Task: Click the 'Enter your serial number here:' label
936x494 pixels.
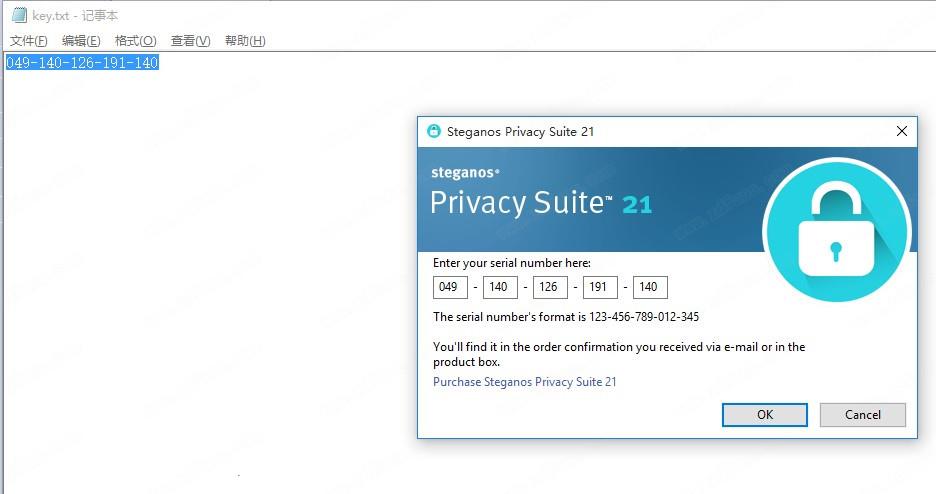Action: click(x=512, y=263)
